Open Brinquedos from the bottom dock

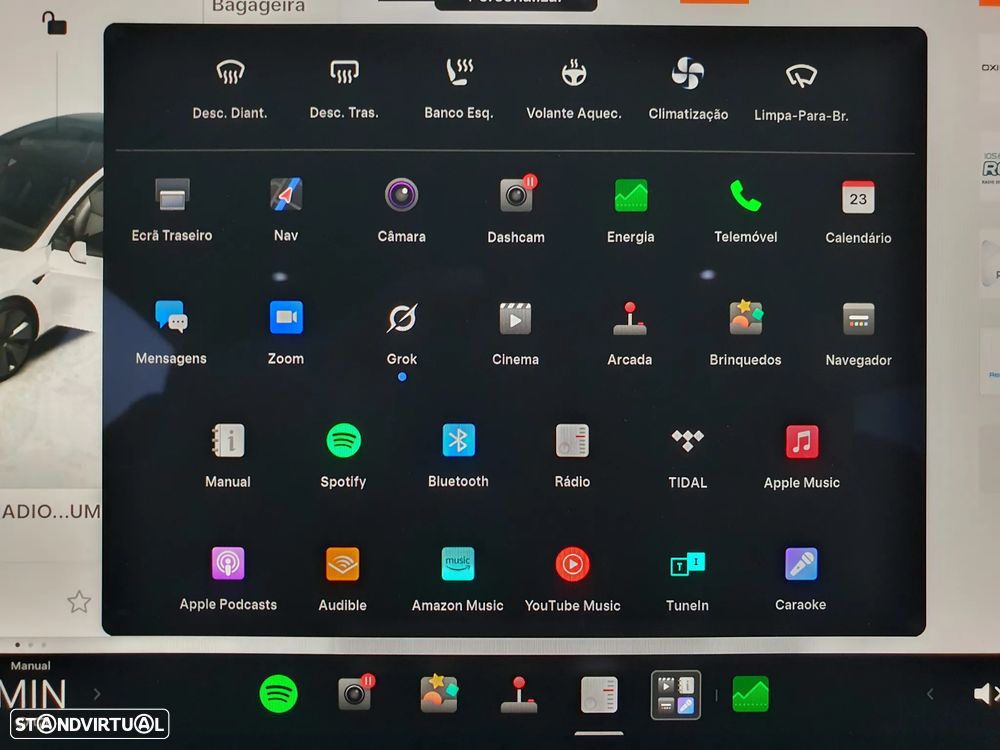[439, 693]
